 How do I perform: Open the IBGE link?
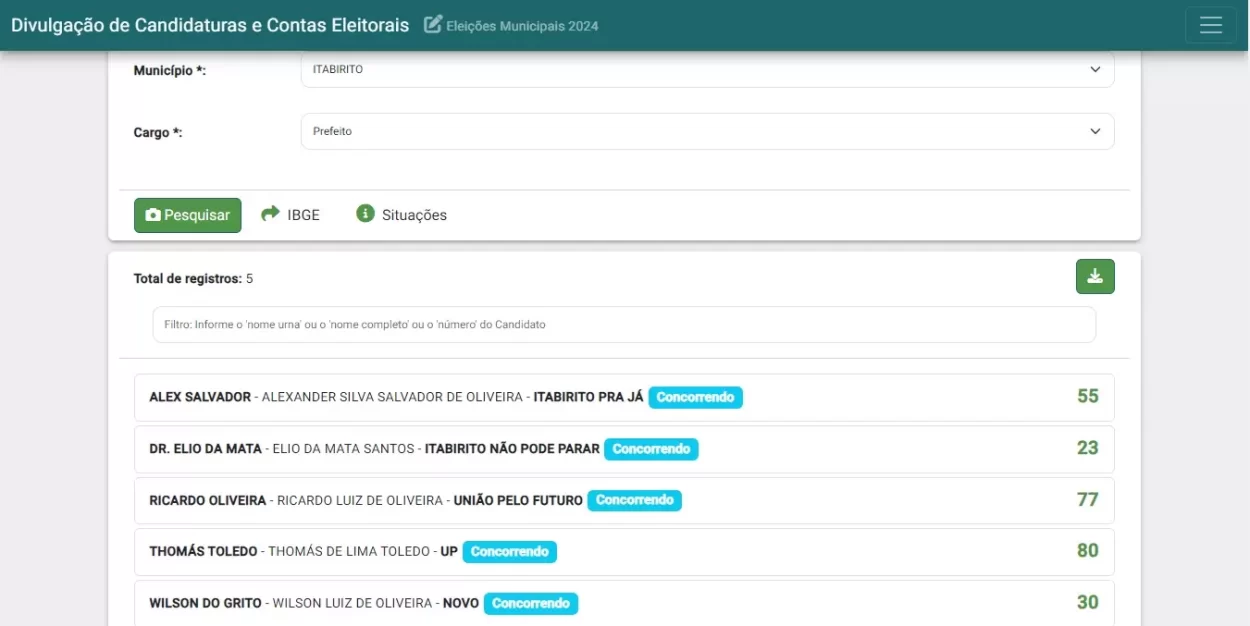[x=302, y=214]
